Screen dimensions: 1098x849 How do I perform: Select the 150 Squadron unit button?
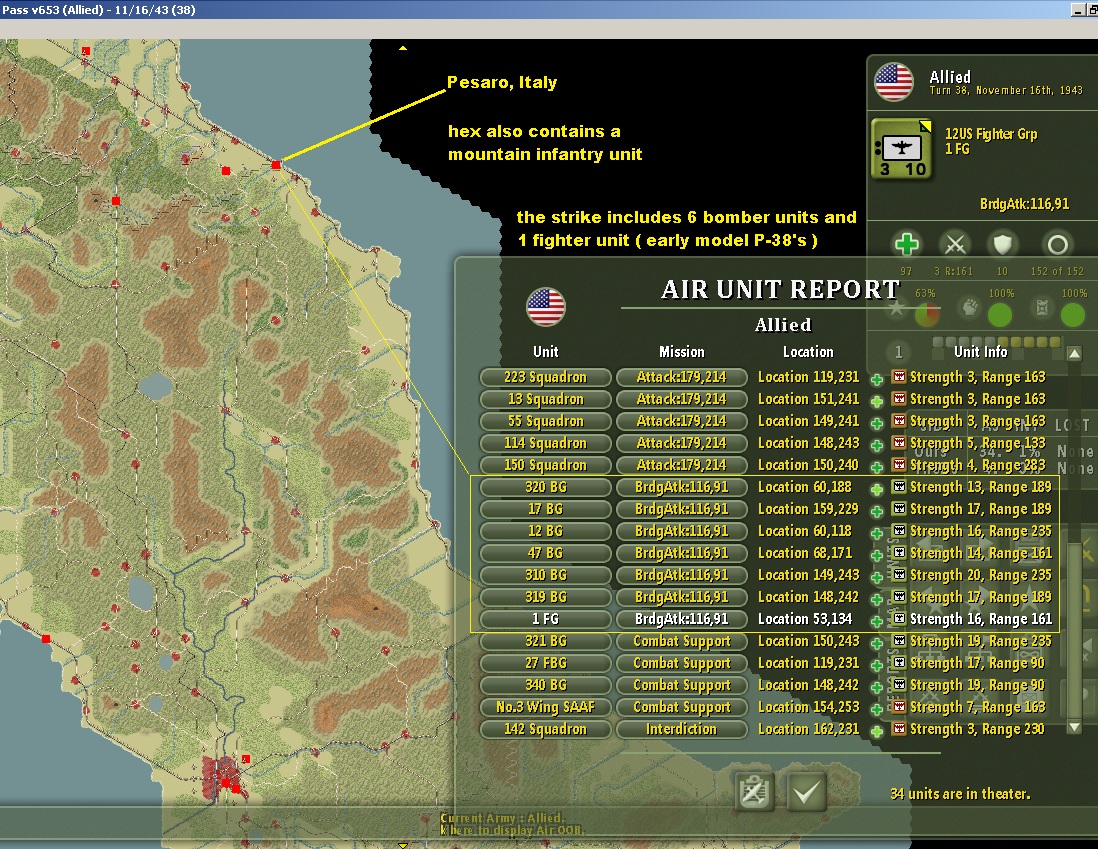point(545,465)
